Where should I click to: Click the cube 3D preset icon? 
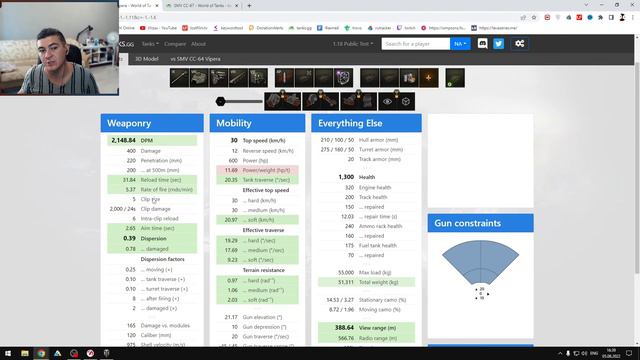coord(406,101)
